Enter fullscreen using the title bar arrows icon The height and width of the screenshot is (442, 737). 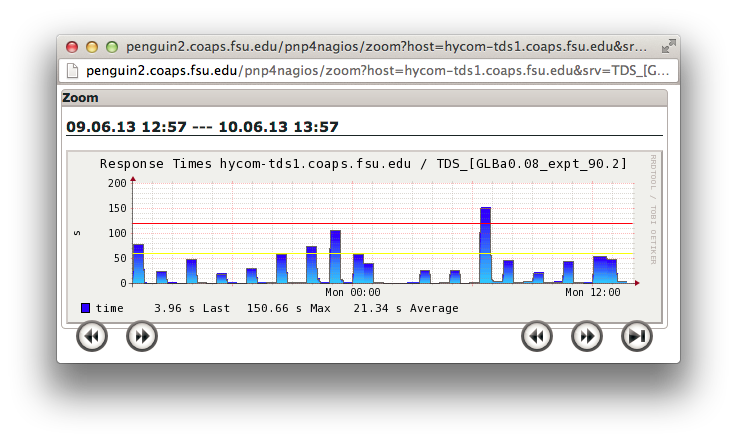pyautogui.click(x=669, y=46)
